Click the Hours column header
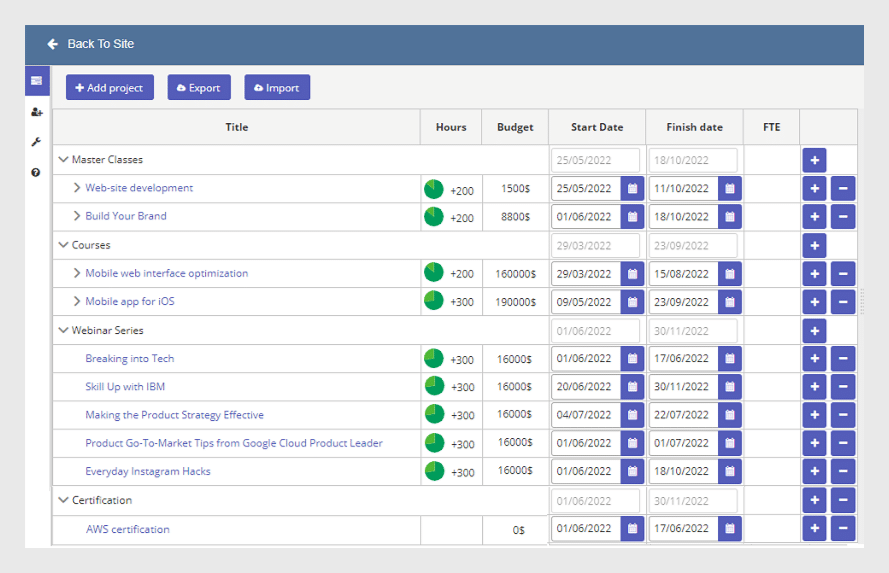The image size is (889, 573). click(451, 127)
